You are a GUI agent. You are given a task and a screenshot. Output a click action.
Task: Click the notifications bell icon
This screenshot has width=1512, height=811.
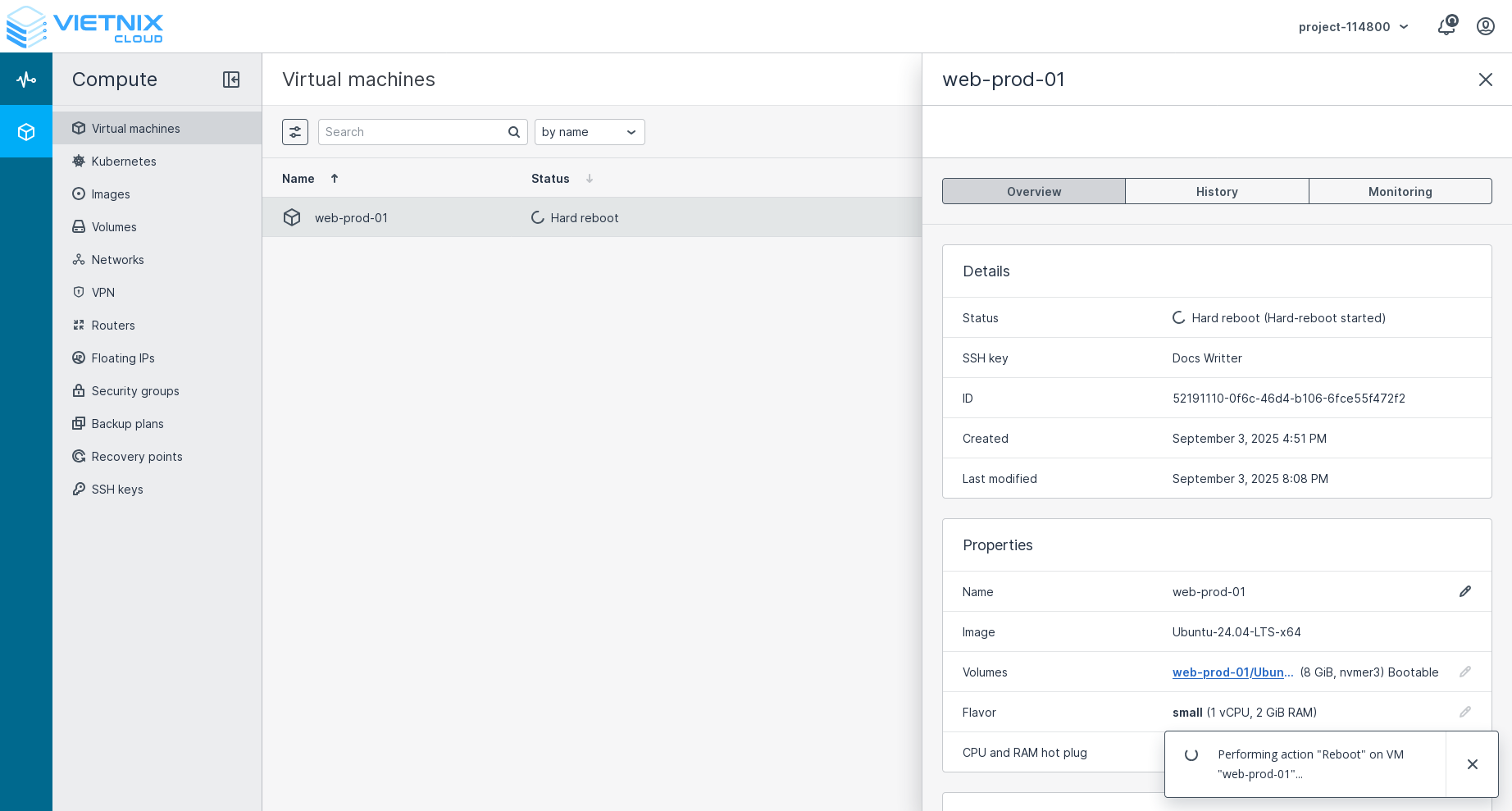coord(1446,26)
